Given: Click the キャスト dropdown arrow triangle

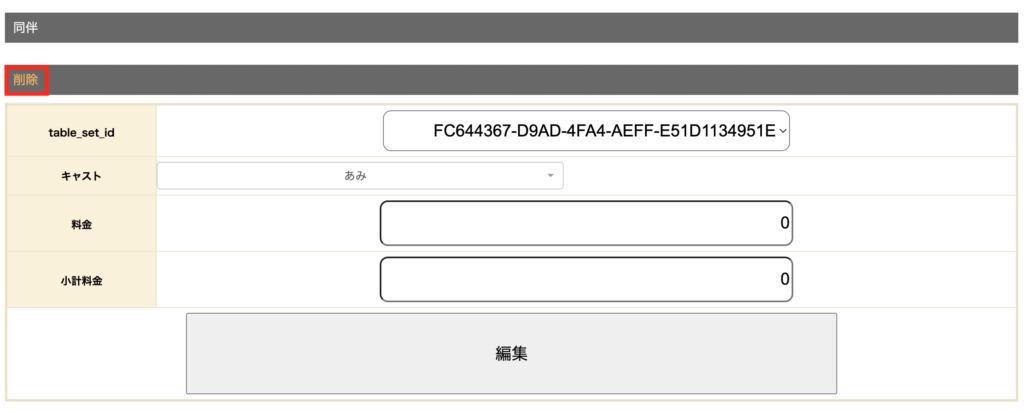Looking at the screenshot, I should [550, 176].
